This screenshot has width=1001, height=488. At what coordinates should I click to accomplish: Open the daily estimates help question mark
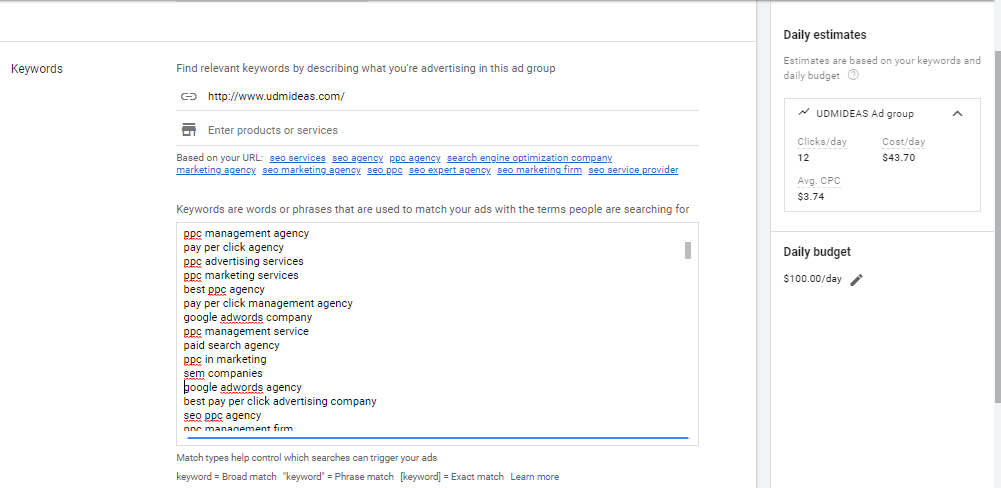853,75
